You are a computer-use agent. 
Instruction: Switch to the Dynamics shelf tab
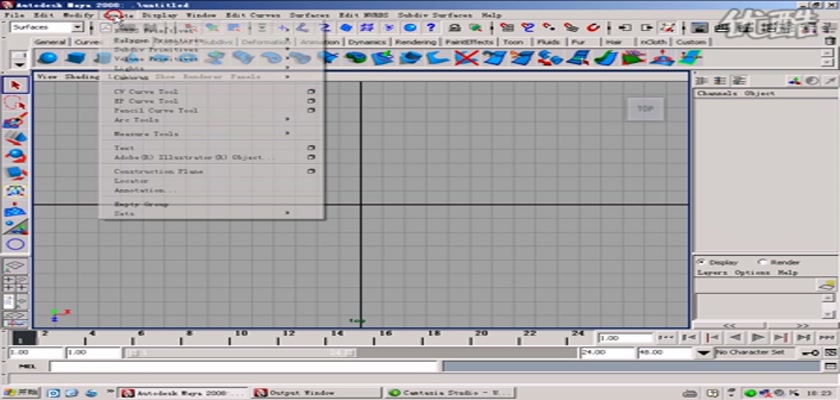click(x=370, y=42)
